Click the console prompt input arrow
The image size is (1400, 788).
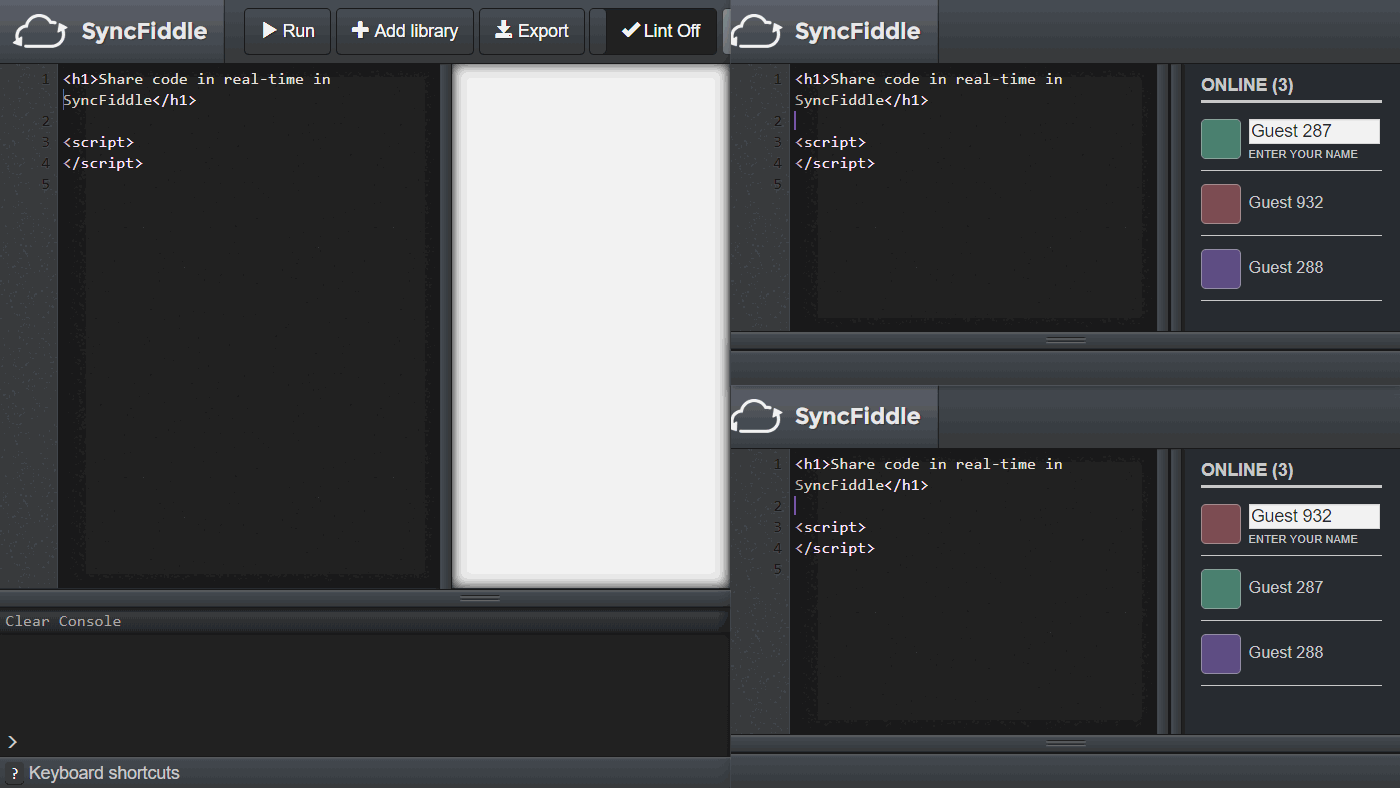pyautogui.click(x=12, y=741)
